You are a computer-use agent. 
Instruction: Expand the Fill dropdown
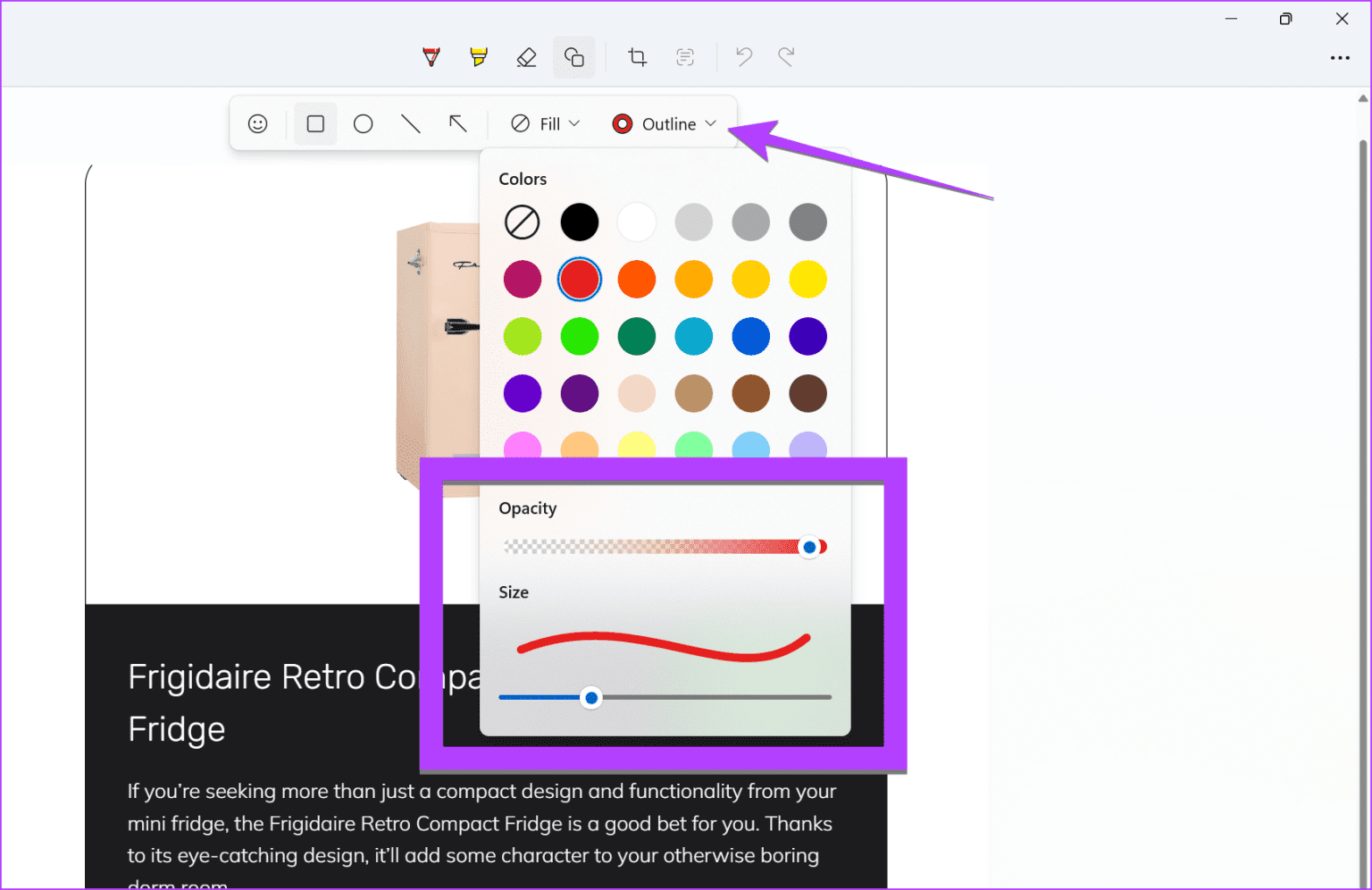(545, 124)
